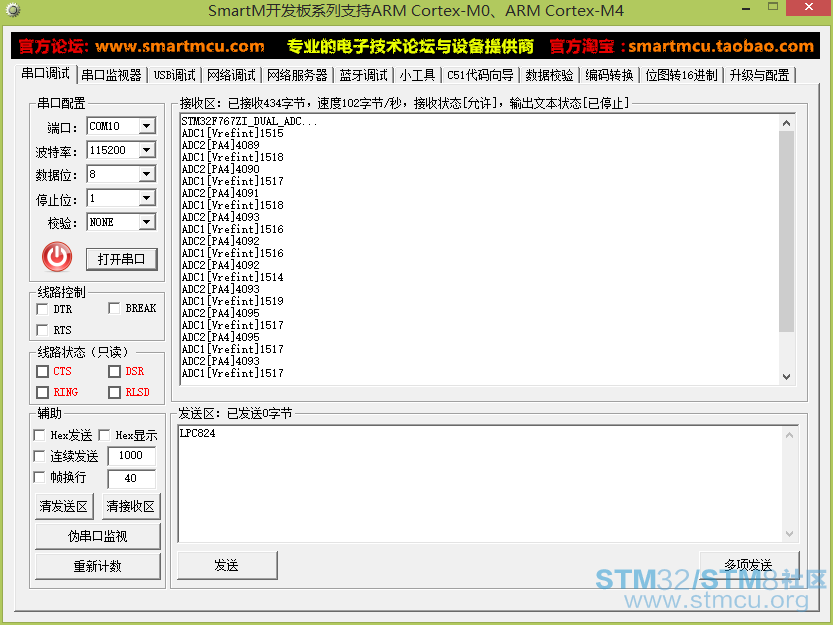Select the 串口调试 tab
This screenshot has height=625, width=833.
[x=46, y=74]
